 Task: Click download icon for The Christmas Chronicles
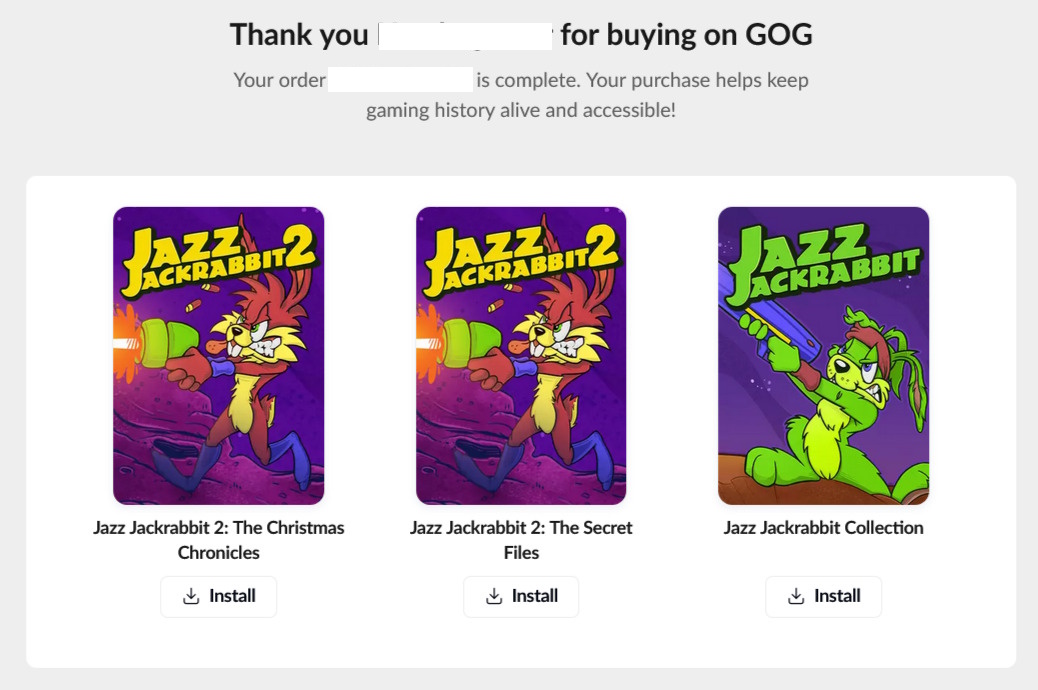pos(191,596)
